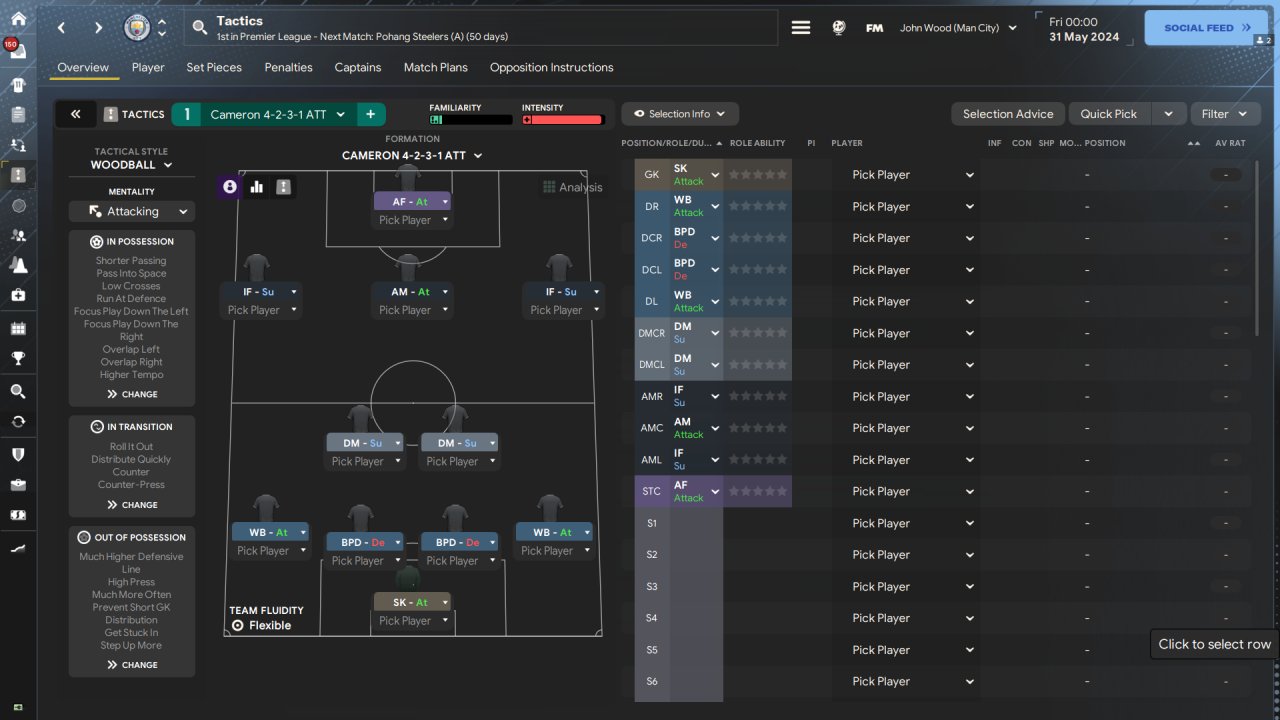This screenshot has width=1280, height=720.
Task: Open the Captains tab
Action: pyautogui.click(x=358, y=68)
